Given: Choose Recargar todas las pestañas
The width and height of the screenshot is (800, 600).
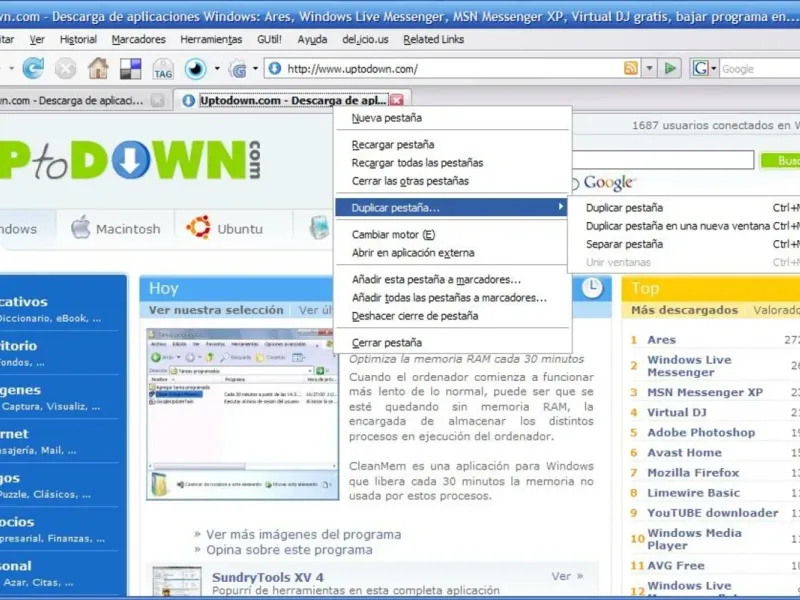Looking at the screenshot, I should coord(452,163).
